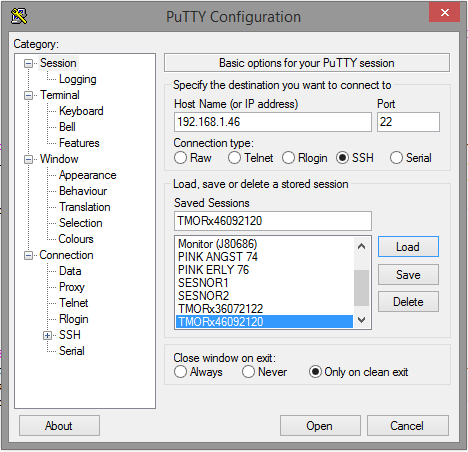Click the saved sessions list scrollbar thumb
Screen dimensions: 468x452
361,288
